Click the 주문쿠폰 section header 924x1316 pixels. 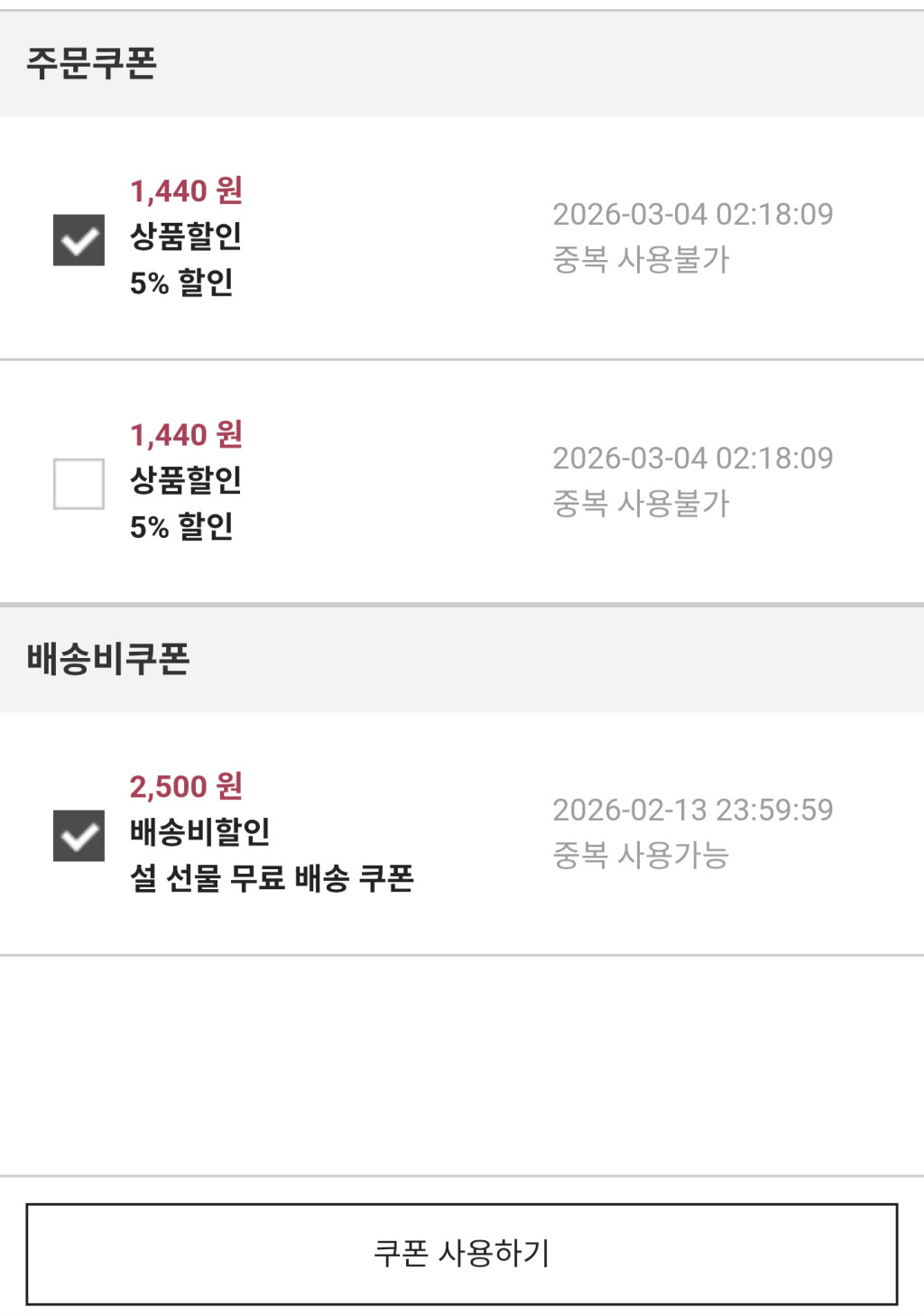click(92, 63)
